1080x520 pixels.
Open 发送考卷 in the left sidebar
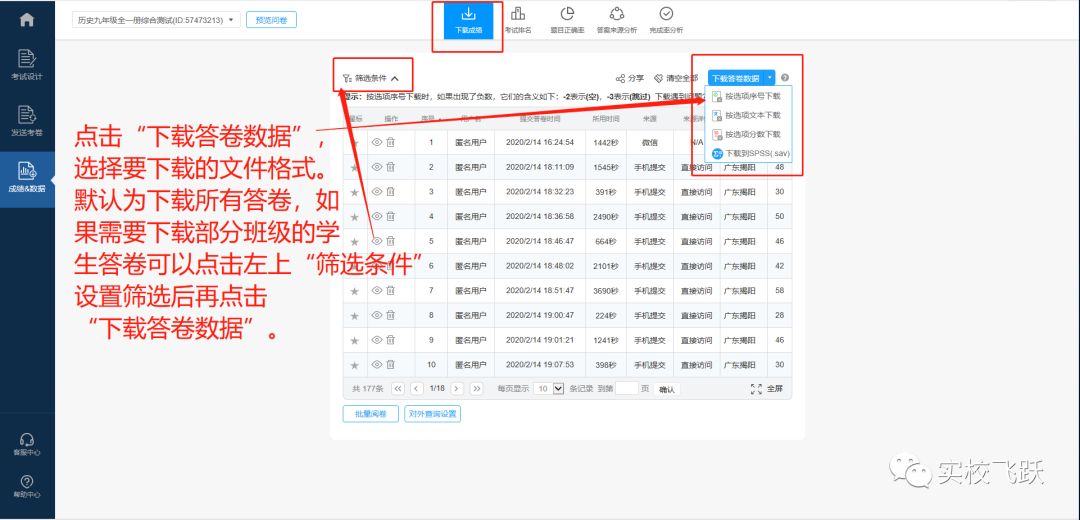coord(27,121)
